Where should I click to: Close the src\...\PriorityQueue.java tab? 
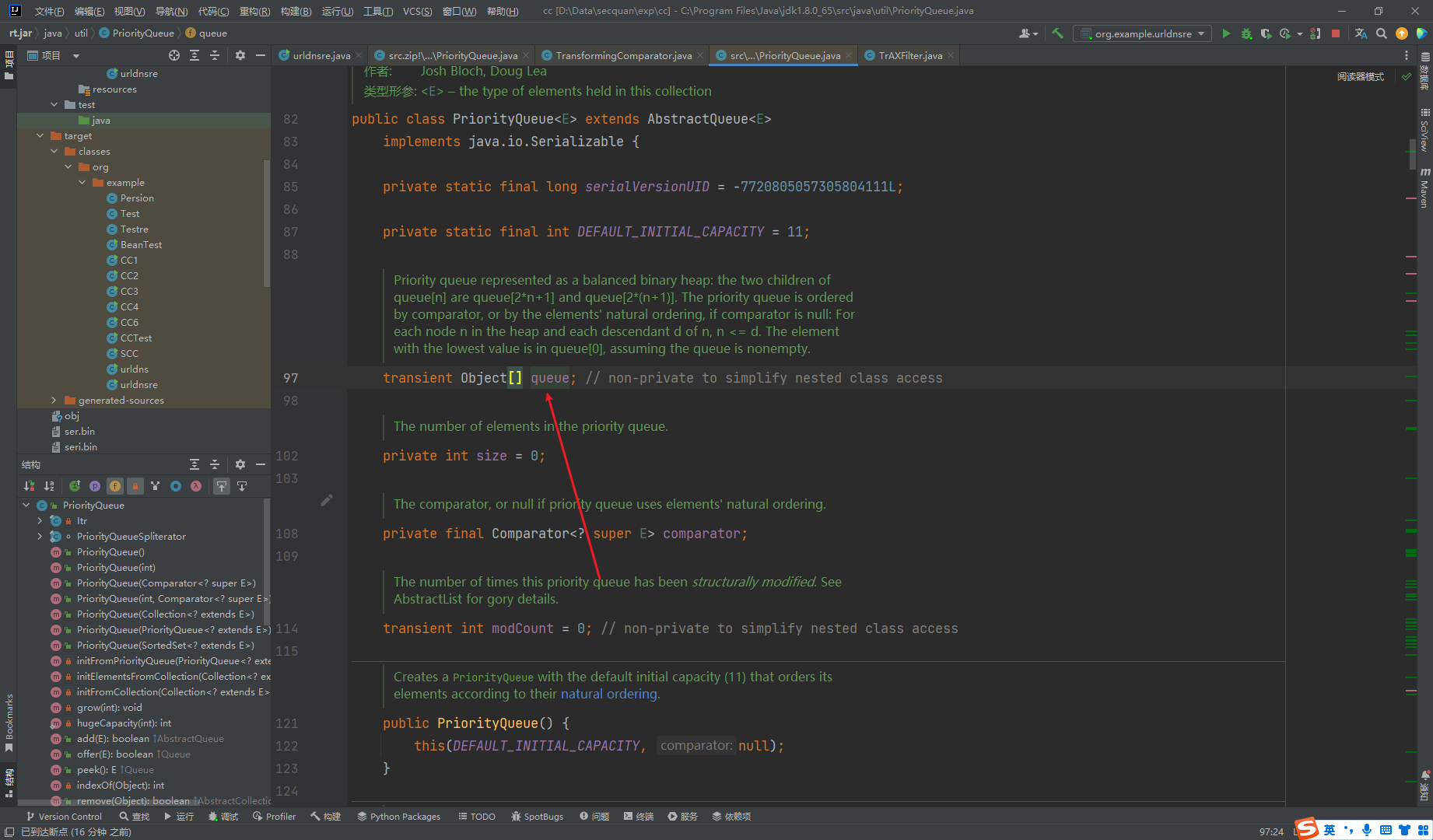(849, 55)
